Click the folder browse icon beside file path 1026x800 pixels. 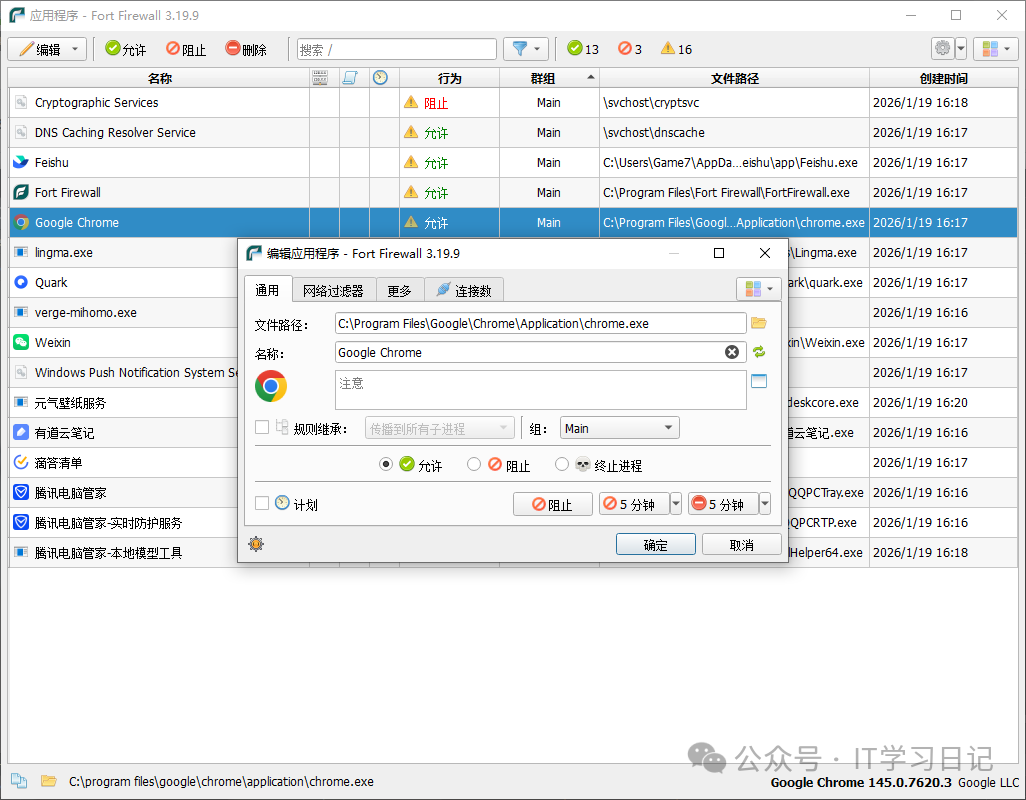coord(759,323)
